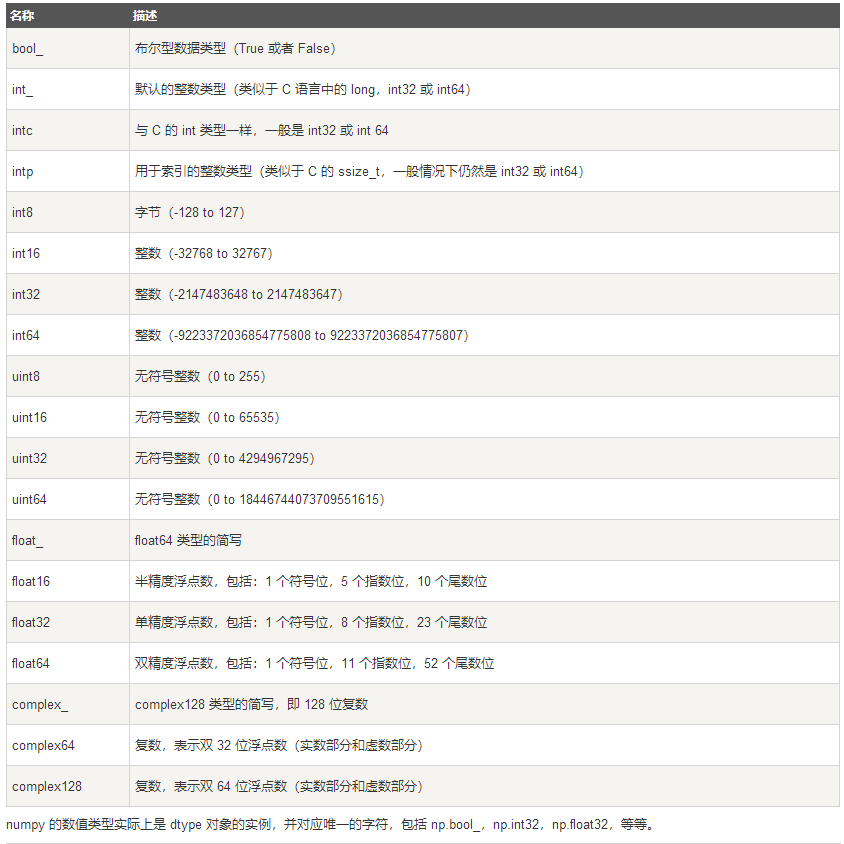Screen dimensions: 844x844
Task: Click the 用于索引的整数类型 description
Action: coord(360,171)
